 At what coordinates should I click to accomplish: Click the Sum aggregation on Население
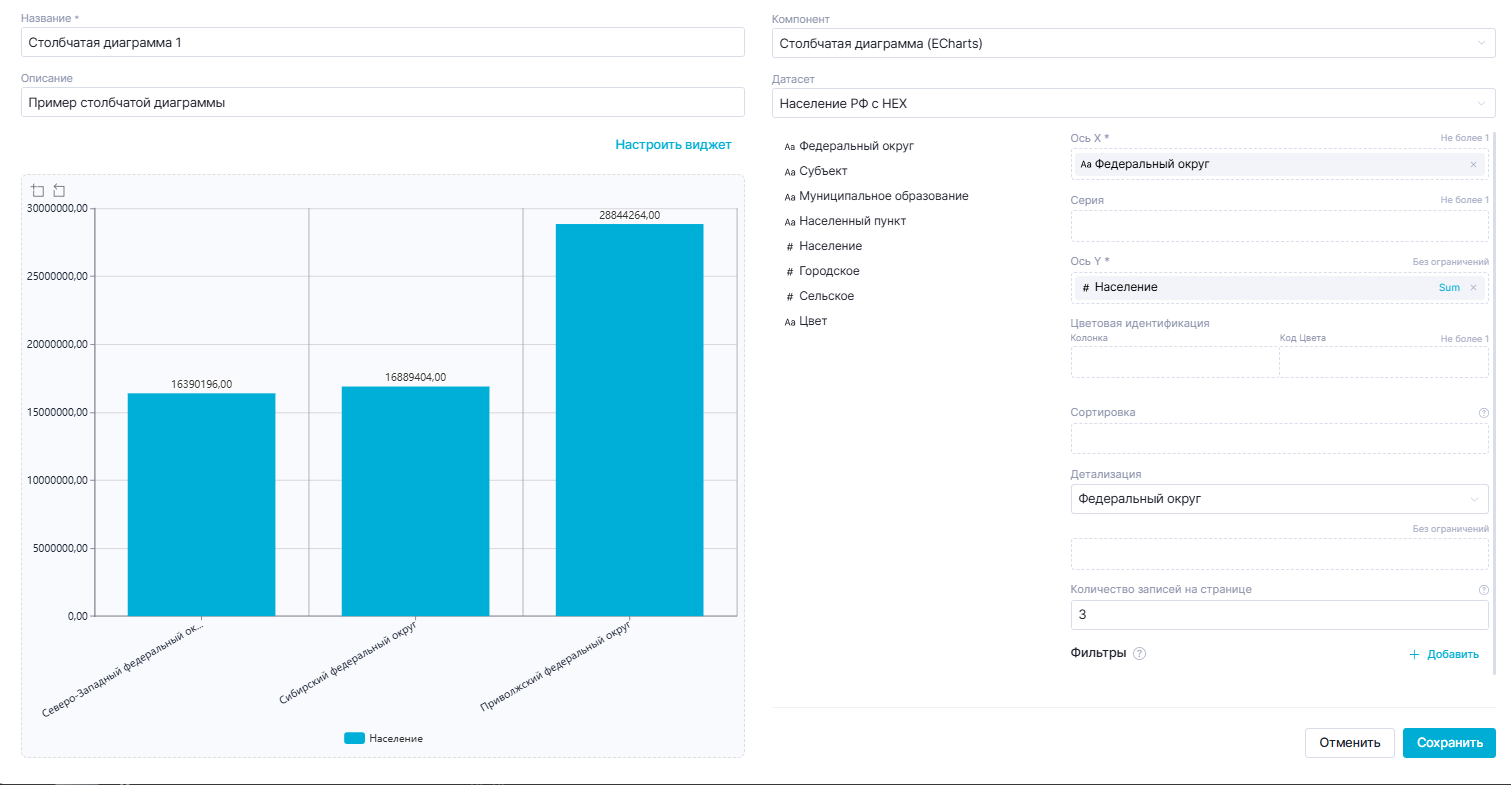1449,287
